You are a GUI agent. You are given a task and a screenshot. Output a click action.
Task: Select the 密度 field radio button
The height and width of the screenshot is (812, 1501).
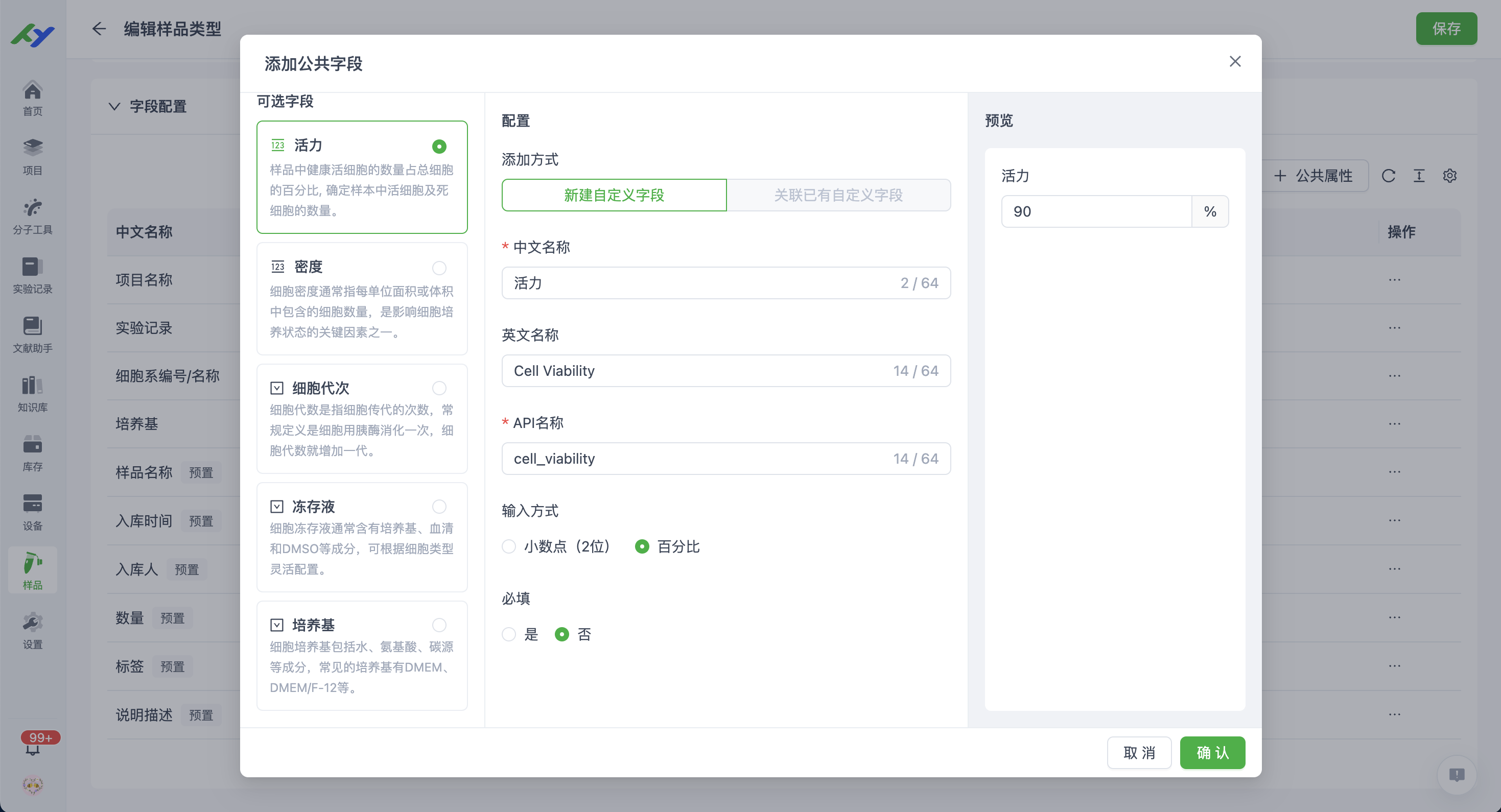439,268
